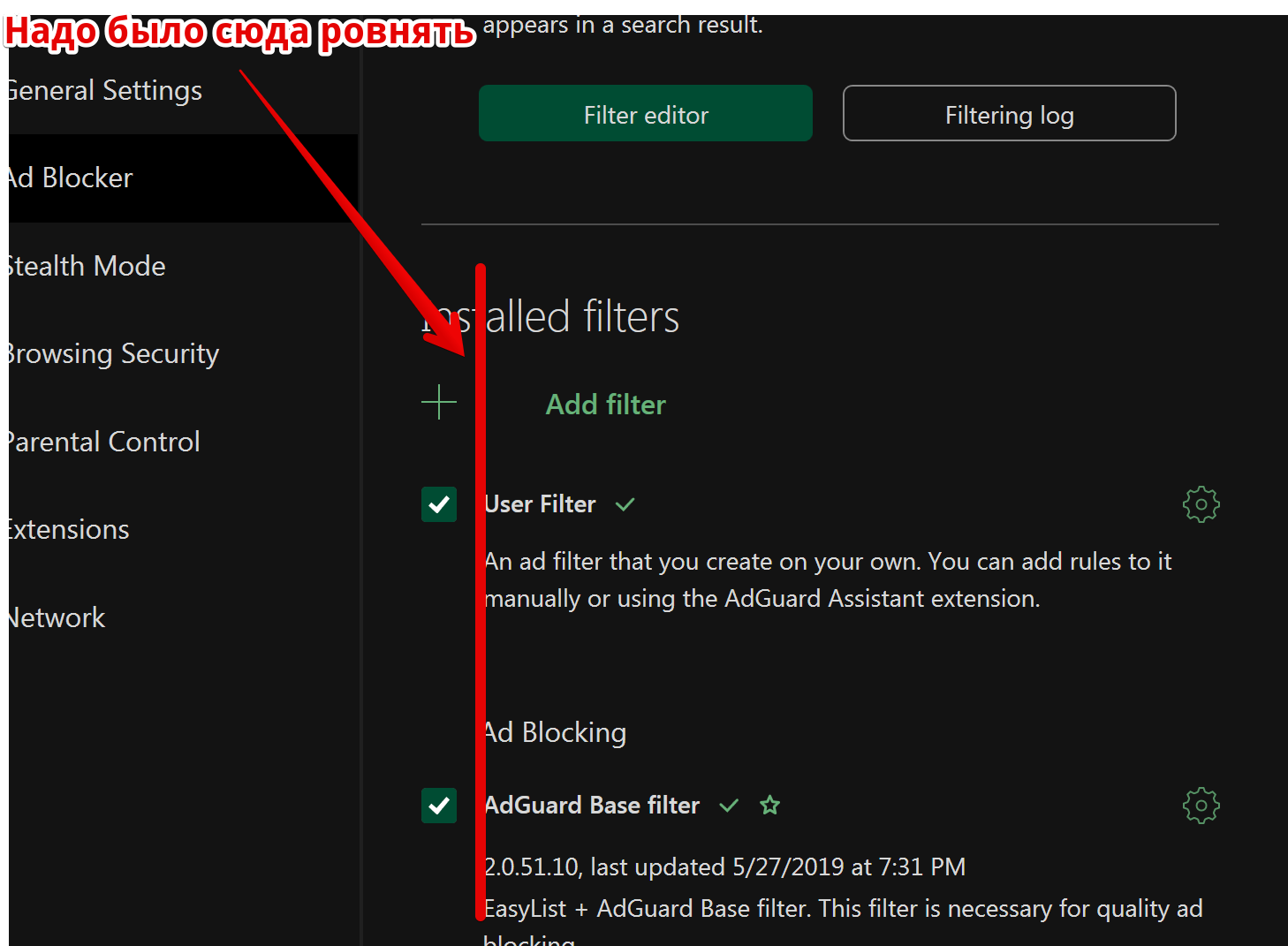Open the Browsing Security section

click(x=113, y=354)
